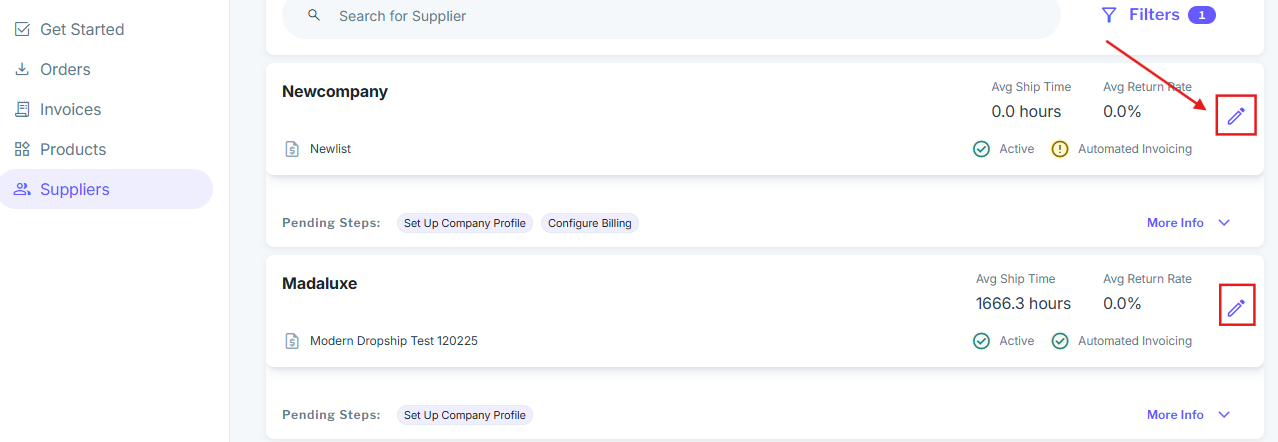This screenshot has height=442, width=1278.
Task: Navigate to Products in the sidebar
Action: [72, 149]
